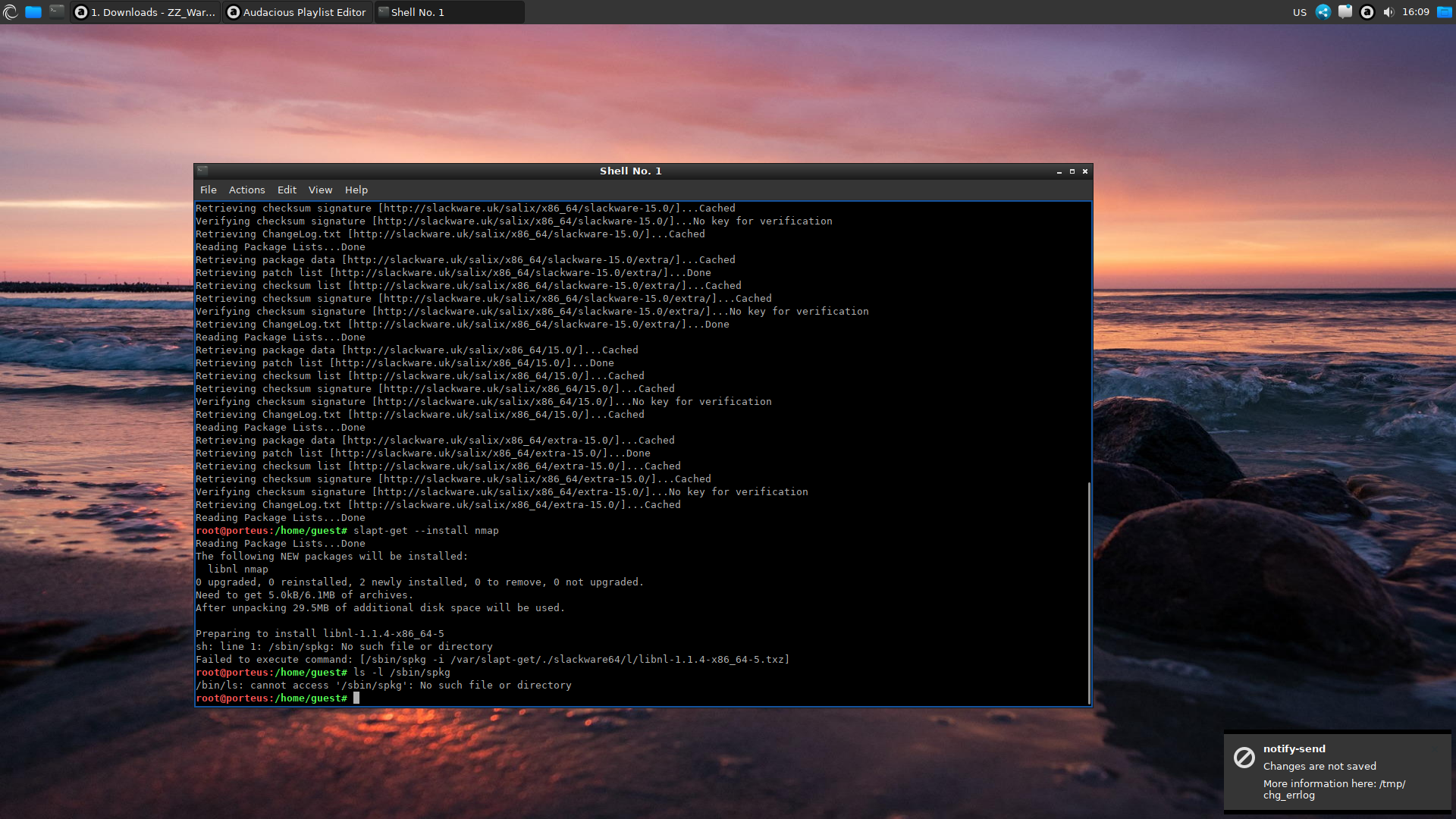This screenshot has height=819, width=1456.
Task: Open the US keyboard layout indicator
Action: tap(1300, 12)
